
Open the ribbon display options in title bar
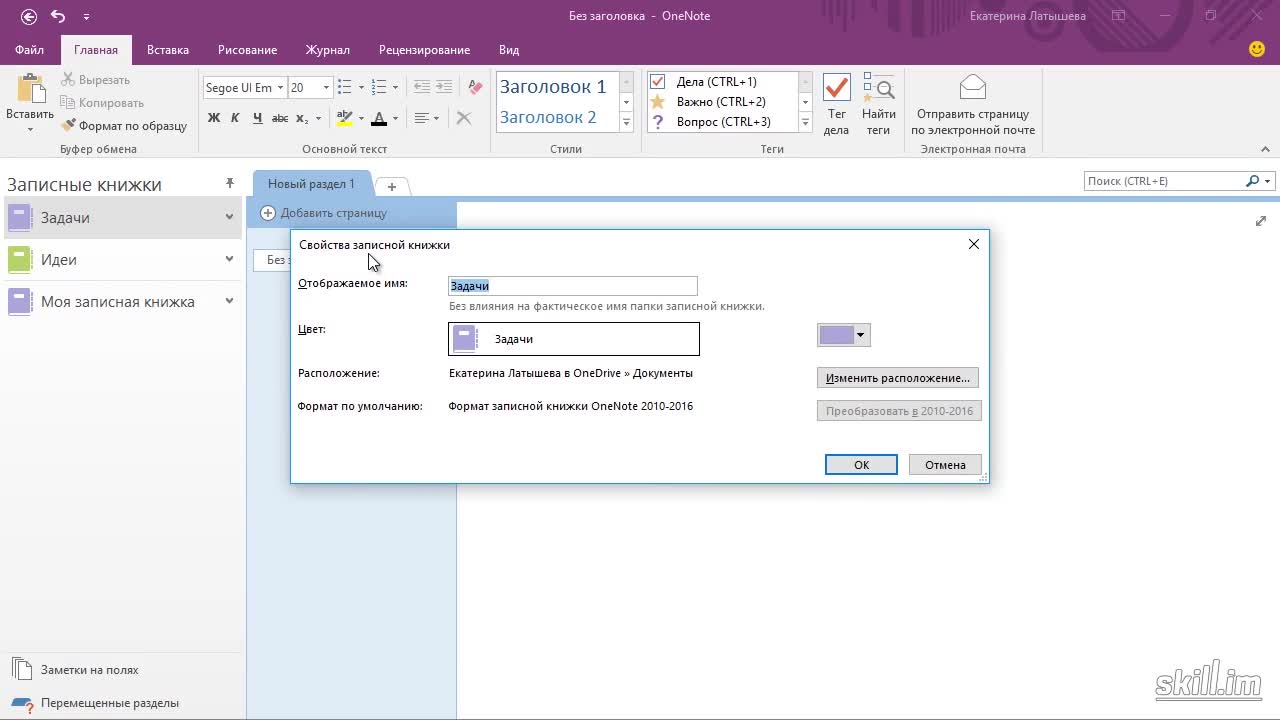1119,16
